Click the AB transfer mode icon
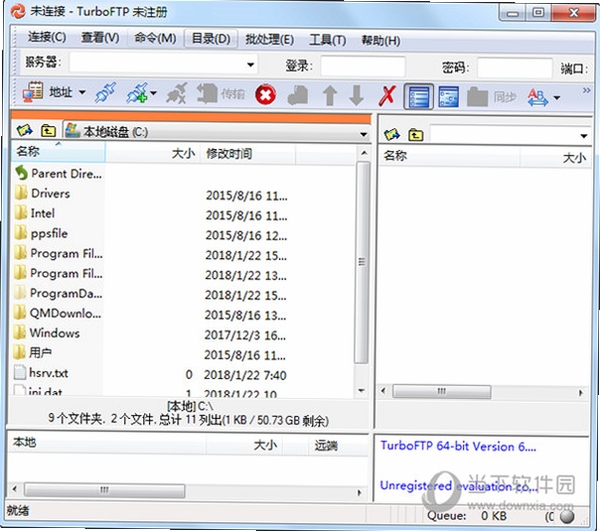600x531 pixels. [x=537, y=97]
